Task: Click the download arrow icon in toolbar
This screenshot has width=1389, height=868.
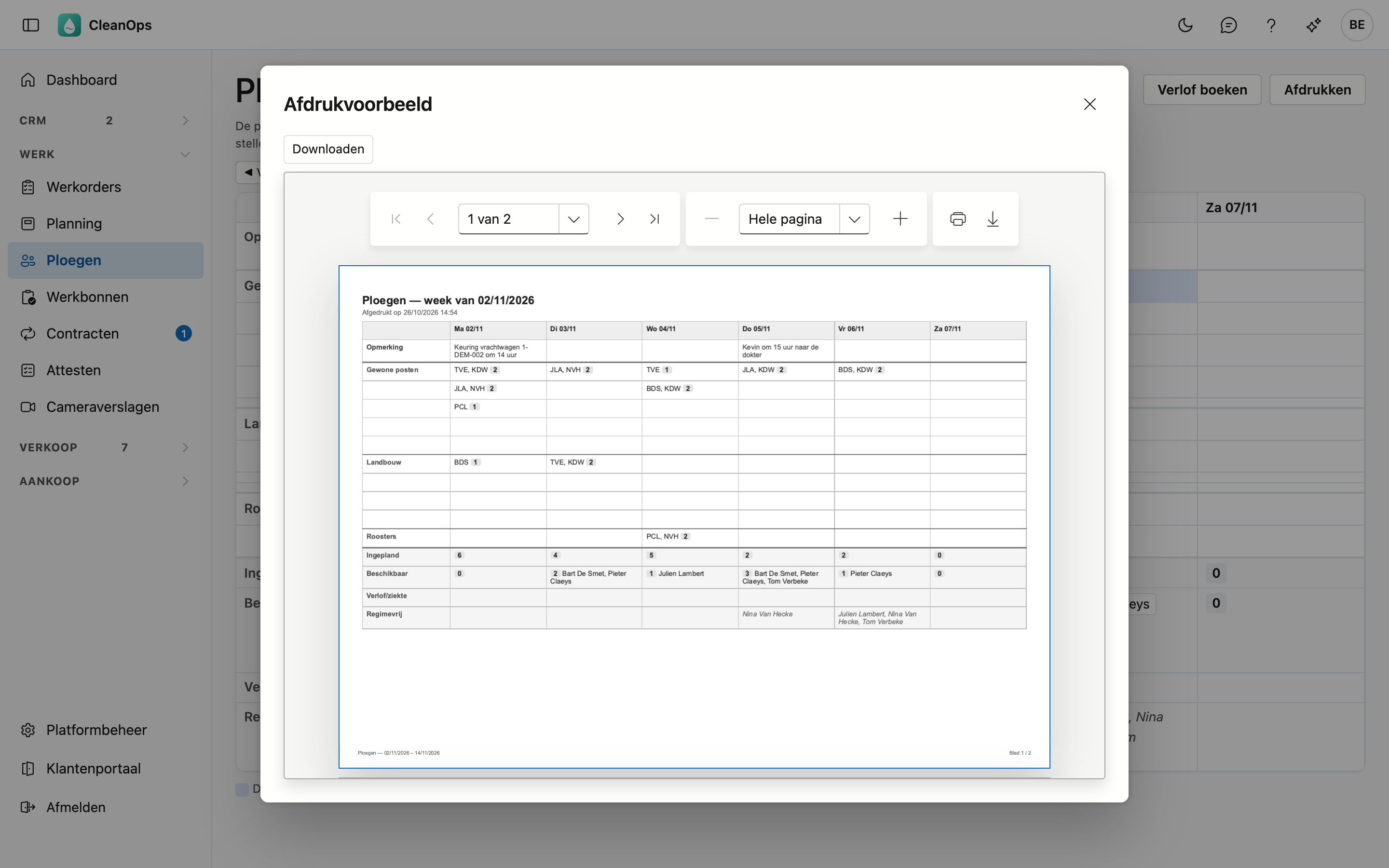Action: [993, 219]
